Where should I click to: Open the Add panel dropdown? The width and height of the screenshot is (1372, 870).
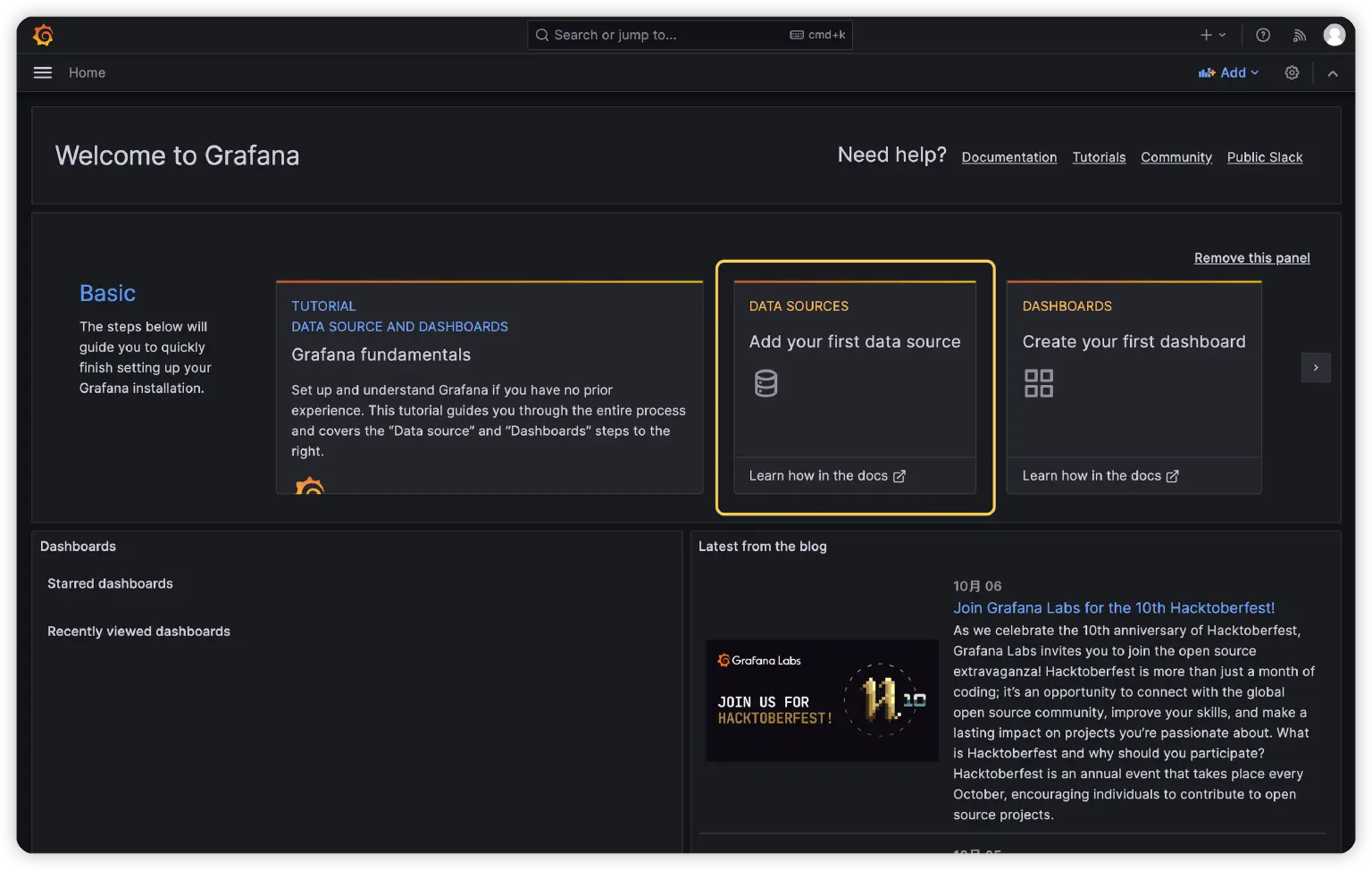point(1229,72)
